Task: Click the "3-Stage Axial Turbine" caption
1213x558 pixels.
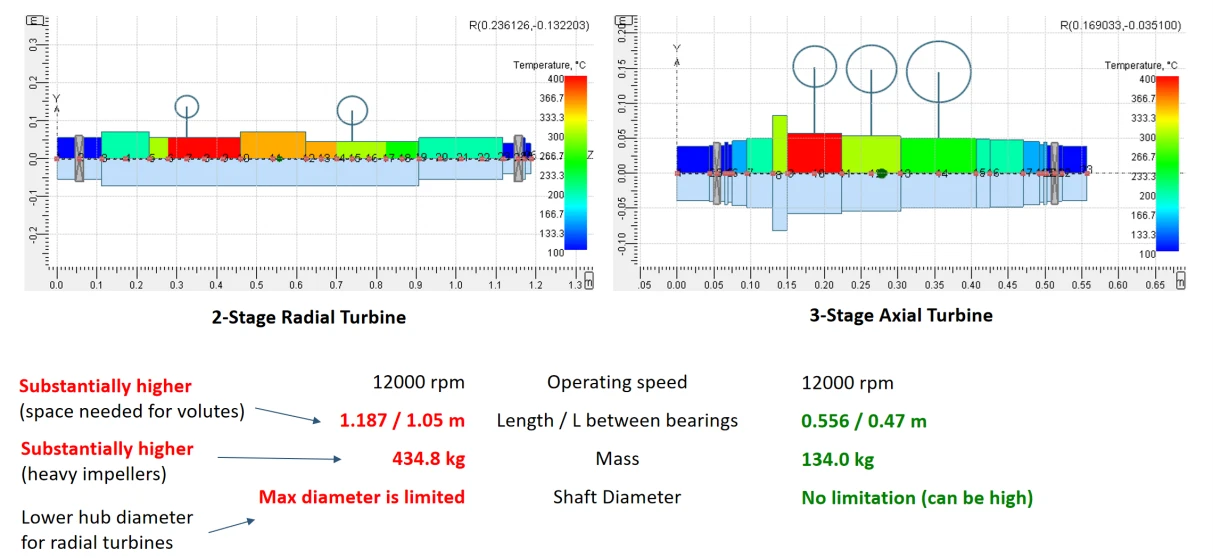Action: [x=900, y=316]
